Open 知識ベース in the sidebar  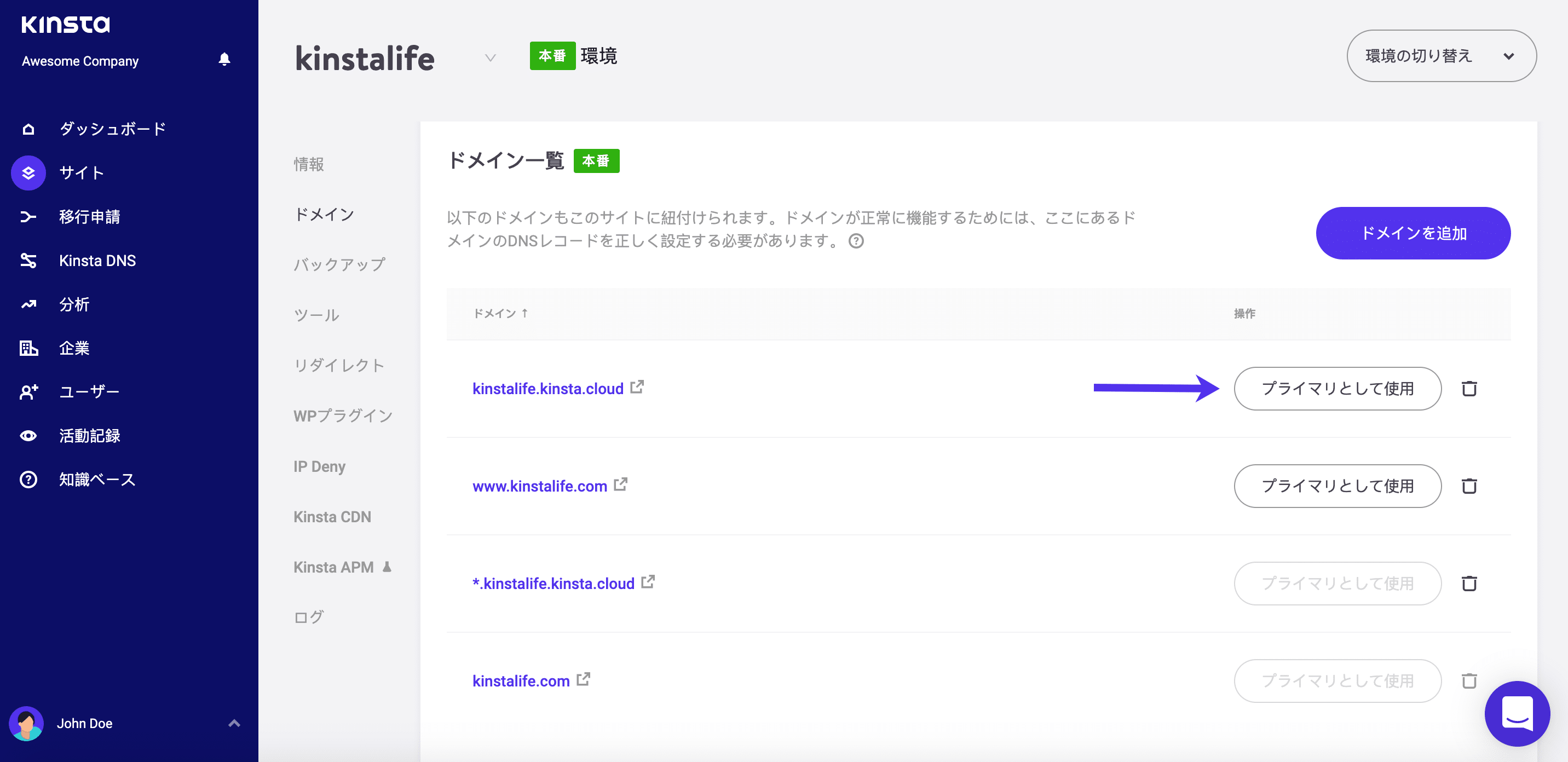point(97,480)
